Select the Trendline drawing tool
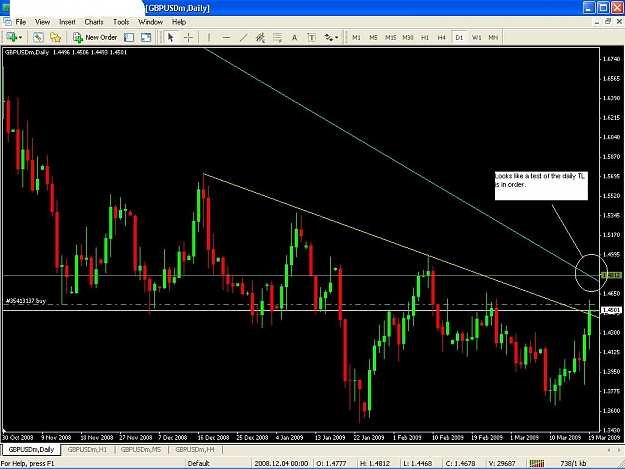 click(x=243, y=37)
